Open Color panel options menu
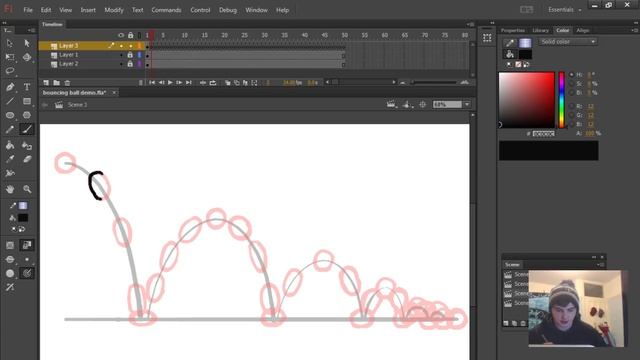 click(634, 30)
